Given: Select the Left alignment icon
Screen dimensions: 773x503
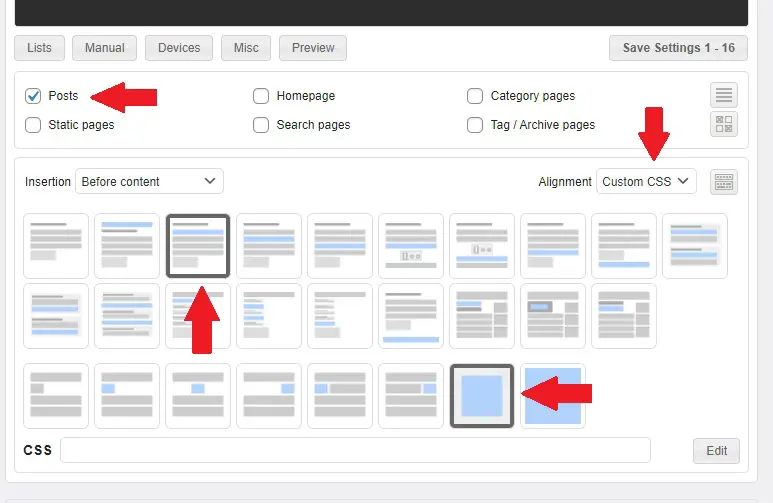Looking at the screenshot, I should (127, 395).
